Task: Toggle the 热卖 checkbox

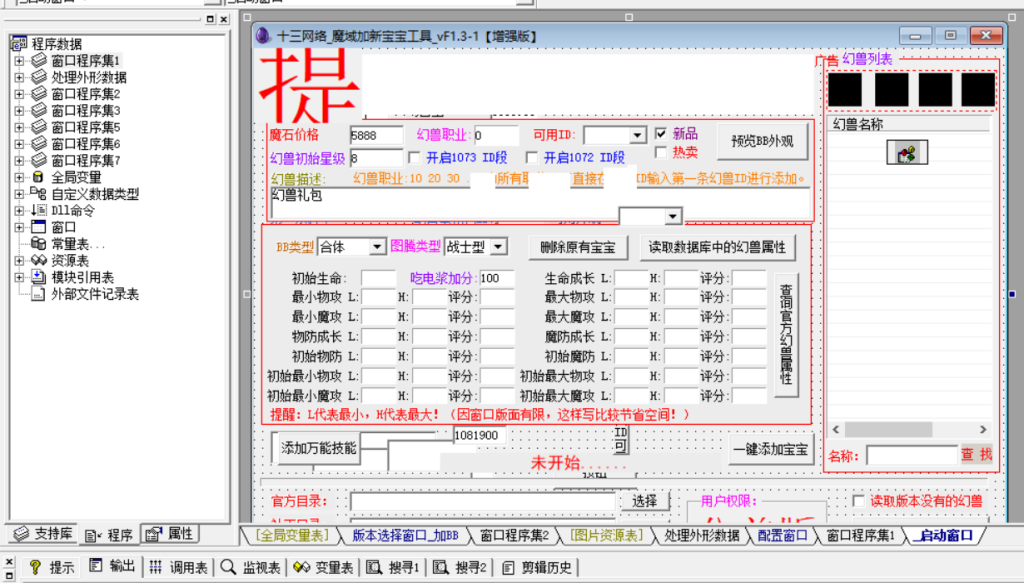Action: (661, 152)
